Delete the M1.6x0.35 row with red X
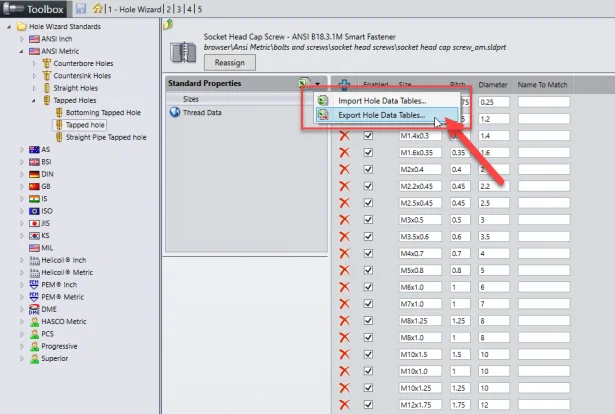 345,152
